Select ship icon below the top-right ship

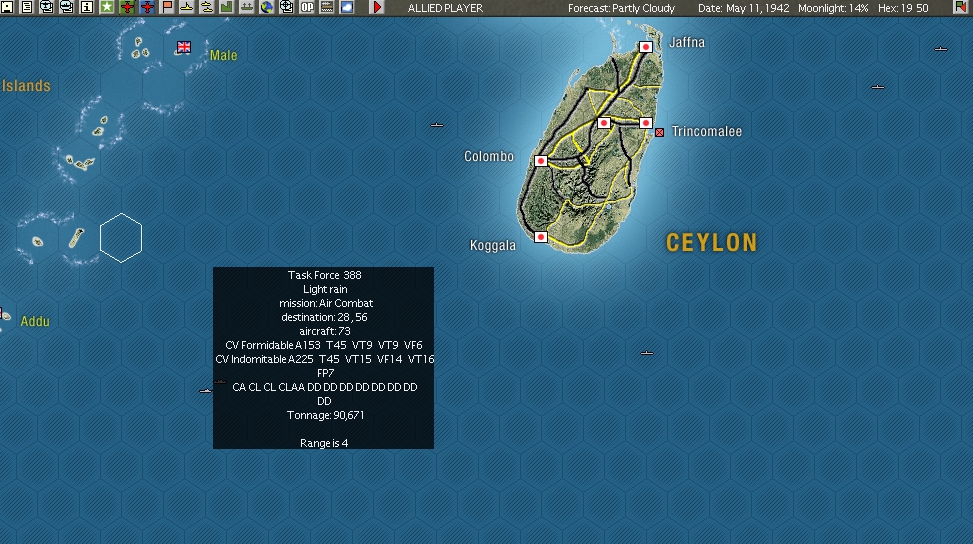pyautogui.click(x=877, y=87)
